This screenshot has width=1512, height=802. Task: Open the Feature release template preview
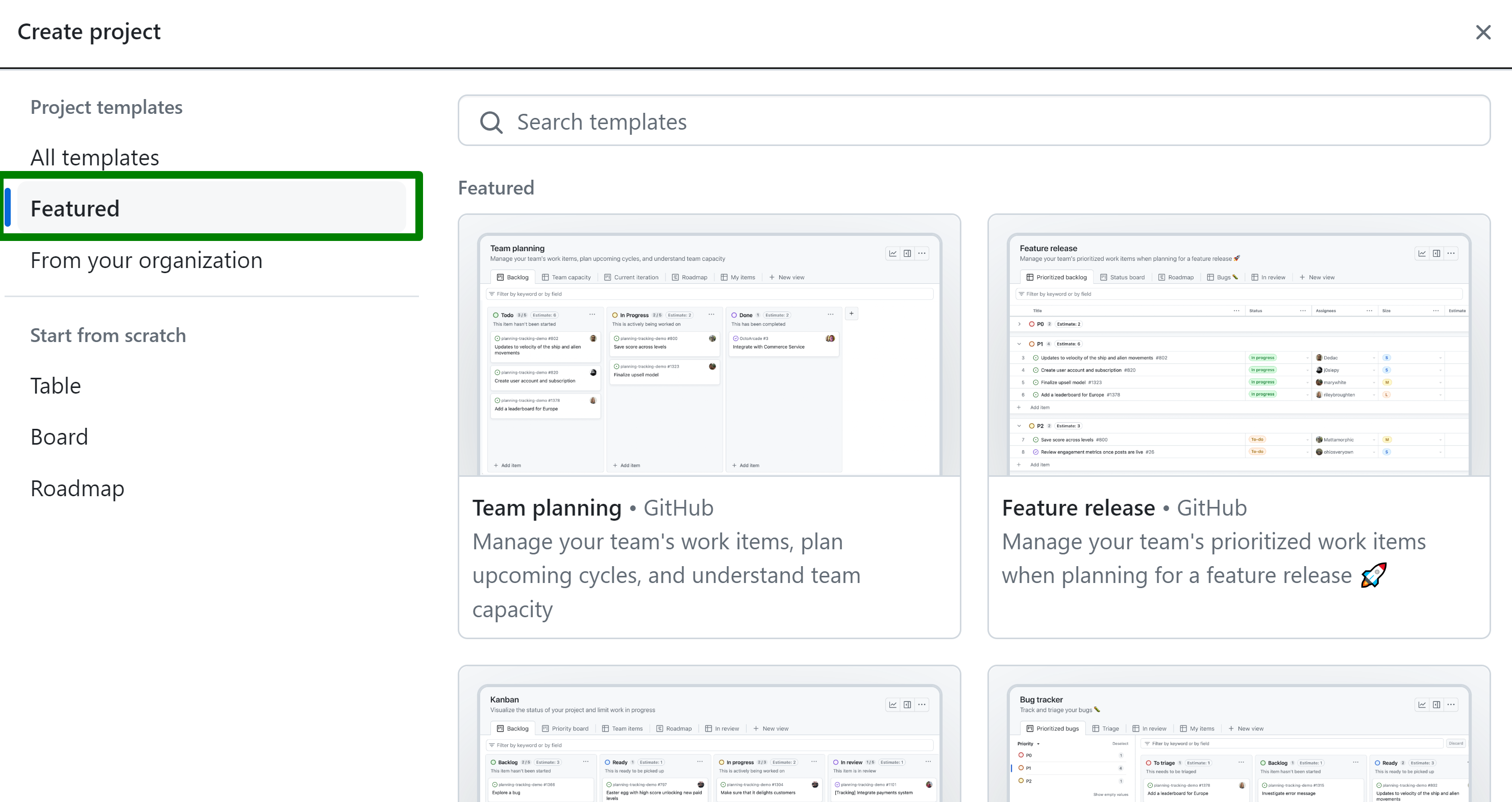pyautogui.click(x=1238, y=346)
